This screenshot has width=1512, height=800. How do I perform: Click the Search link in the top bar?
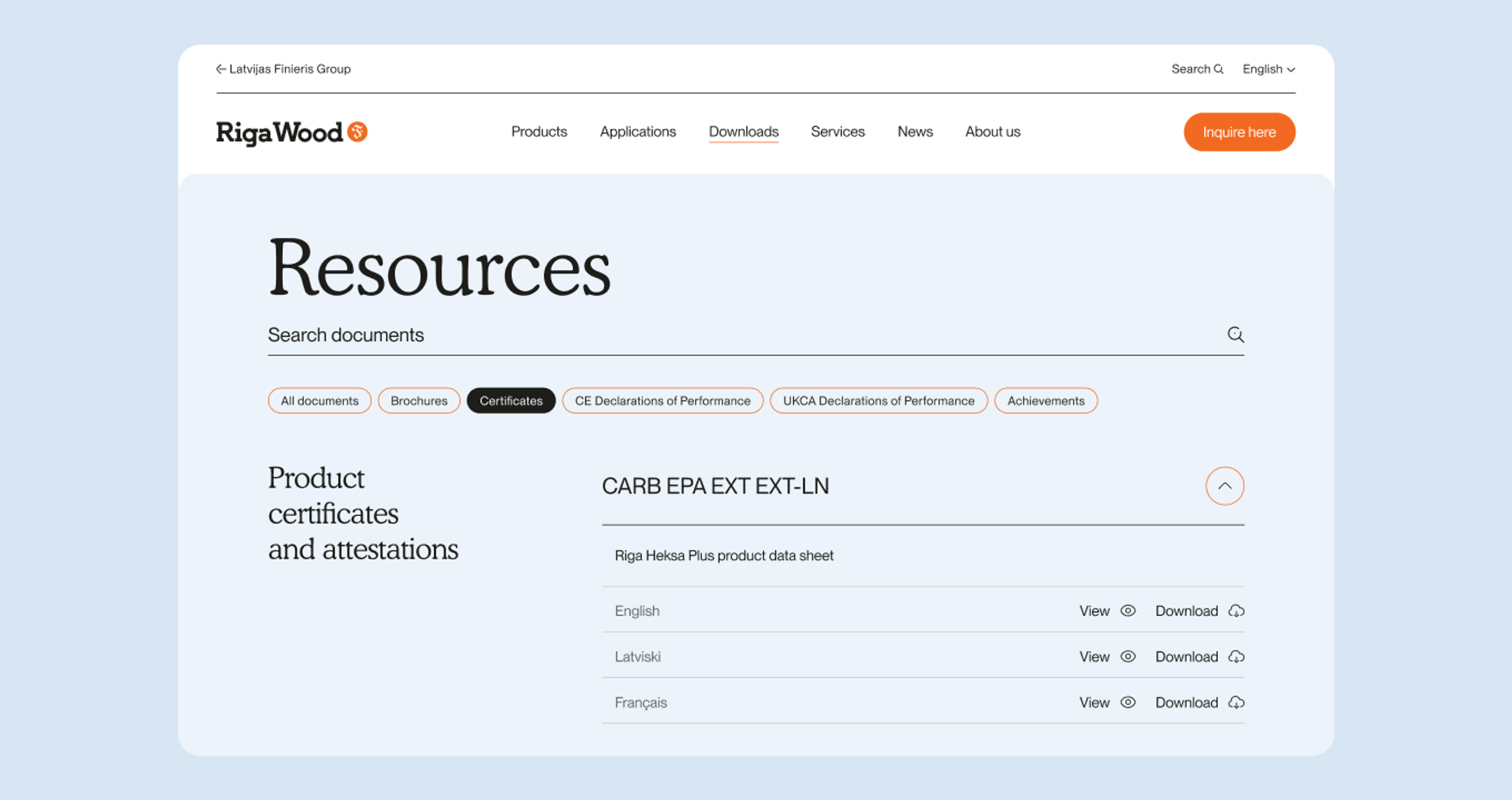click(x=1197, y=69)
